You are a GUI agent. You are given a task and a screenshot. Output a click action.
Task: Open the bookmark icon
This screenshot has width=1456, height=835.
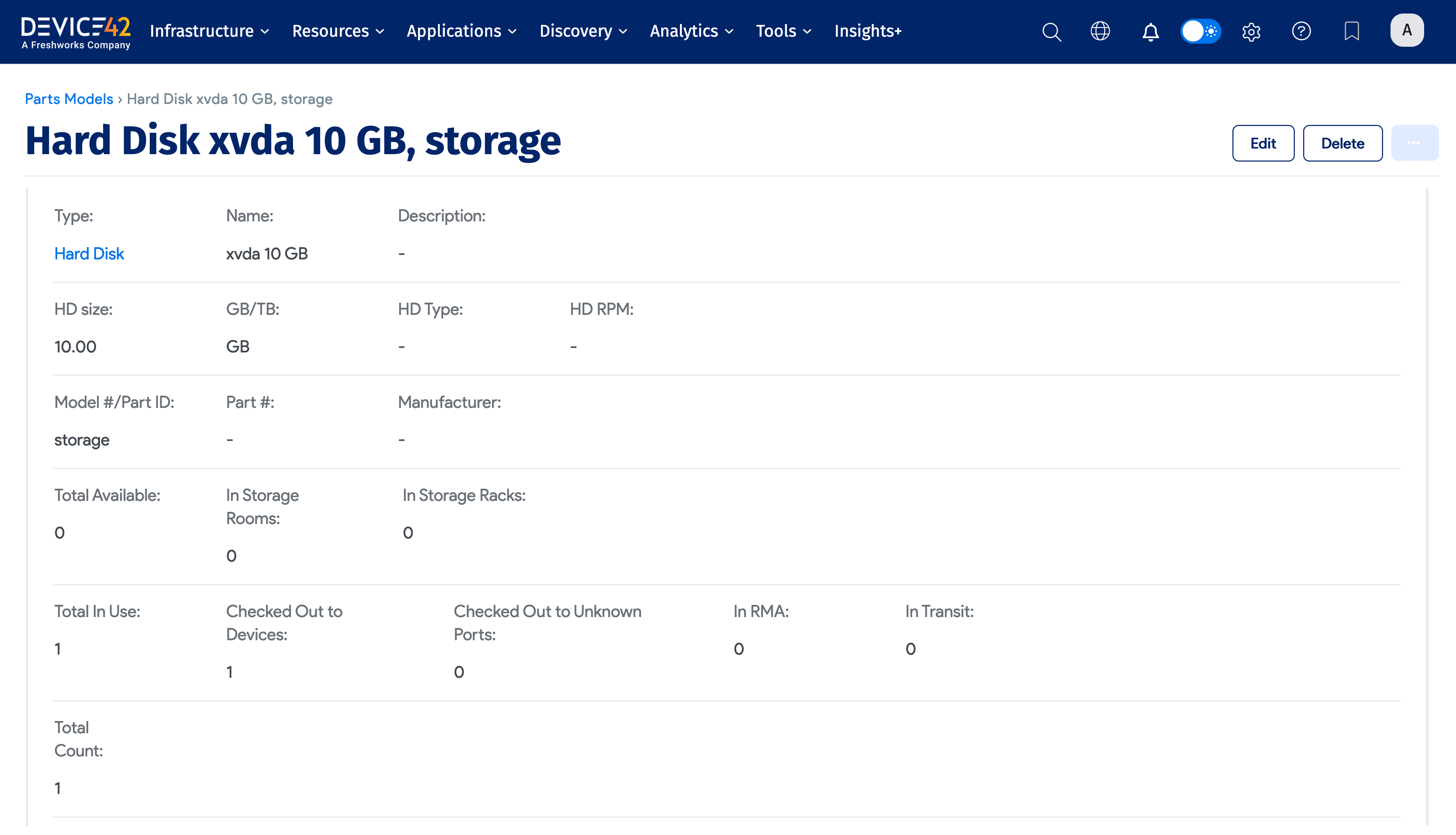coord(1352,31)
